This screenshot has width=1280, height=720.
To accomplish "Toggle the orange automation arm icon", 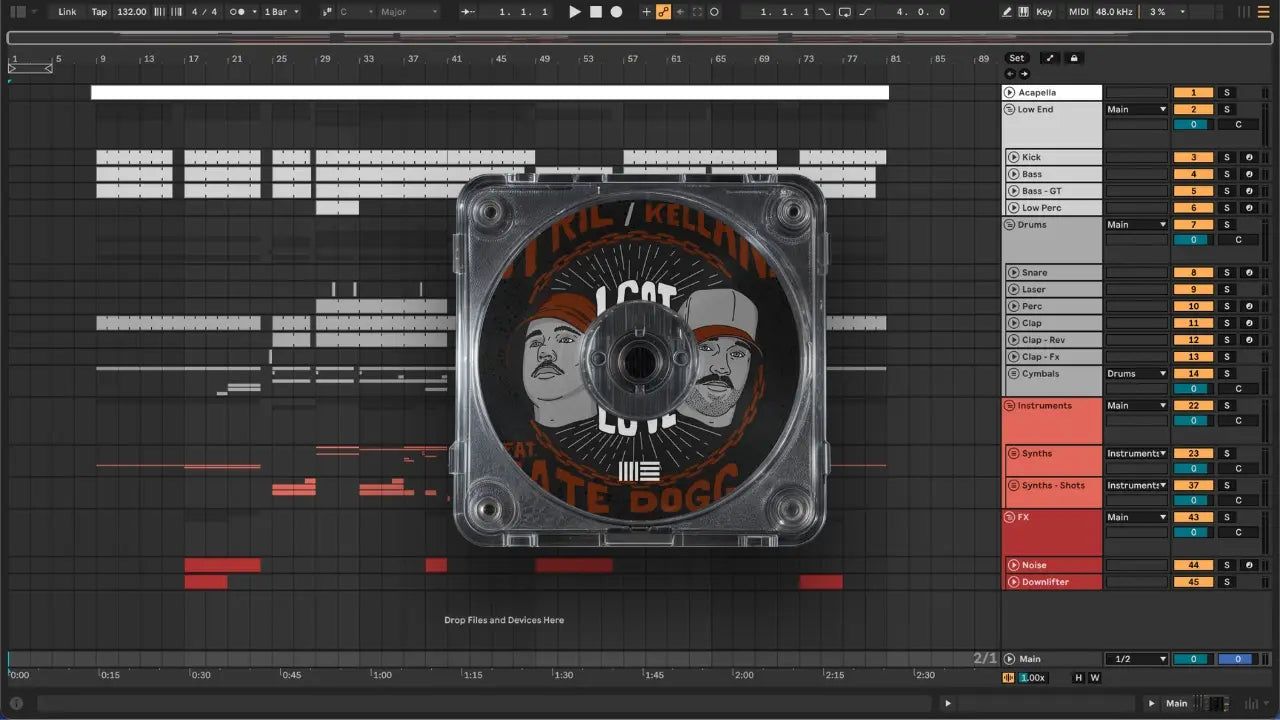I will [x=663, y=12].
